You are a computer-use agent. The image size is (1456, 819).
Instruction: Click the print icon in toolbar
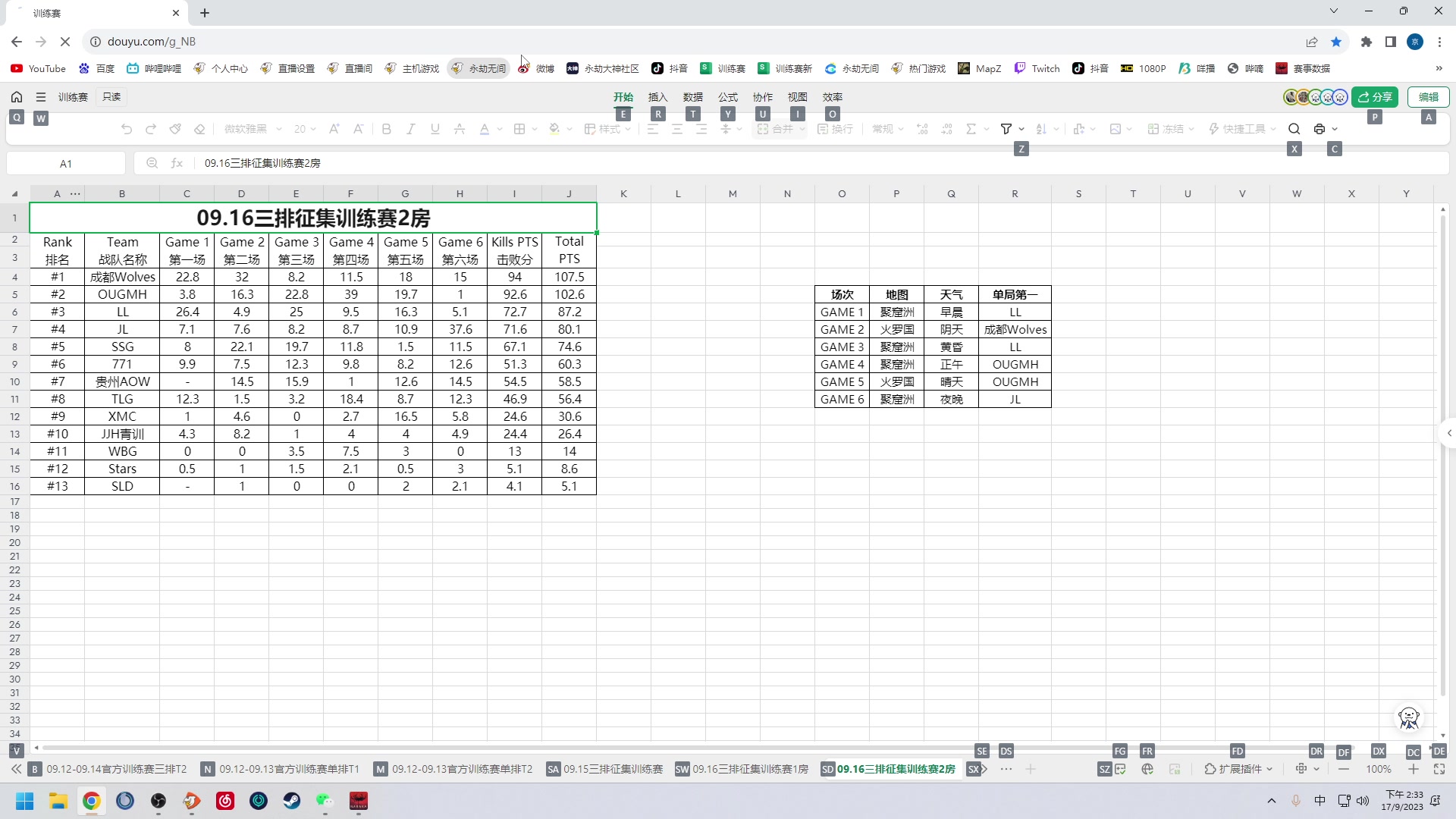point(1319,129)
